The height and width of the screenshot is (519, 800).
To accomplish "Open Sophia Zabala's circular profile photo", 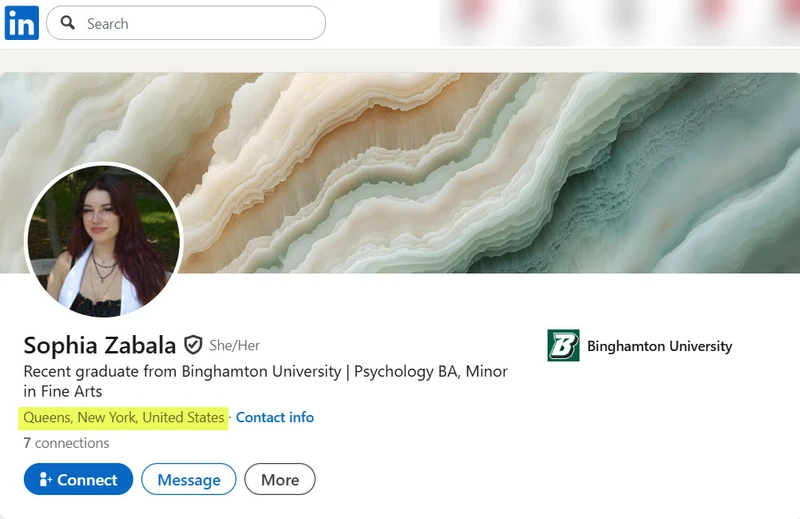I will [104, 240].
